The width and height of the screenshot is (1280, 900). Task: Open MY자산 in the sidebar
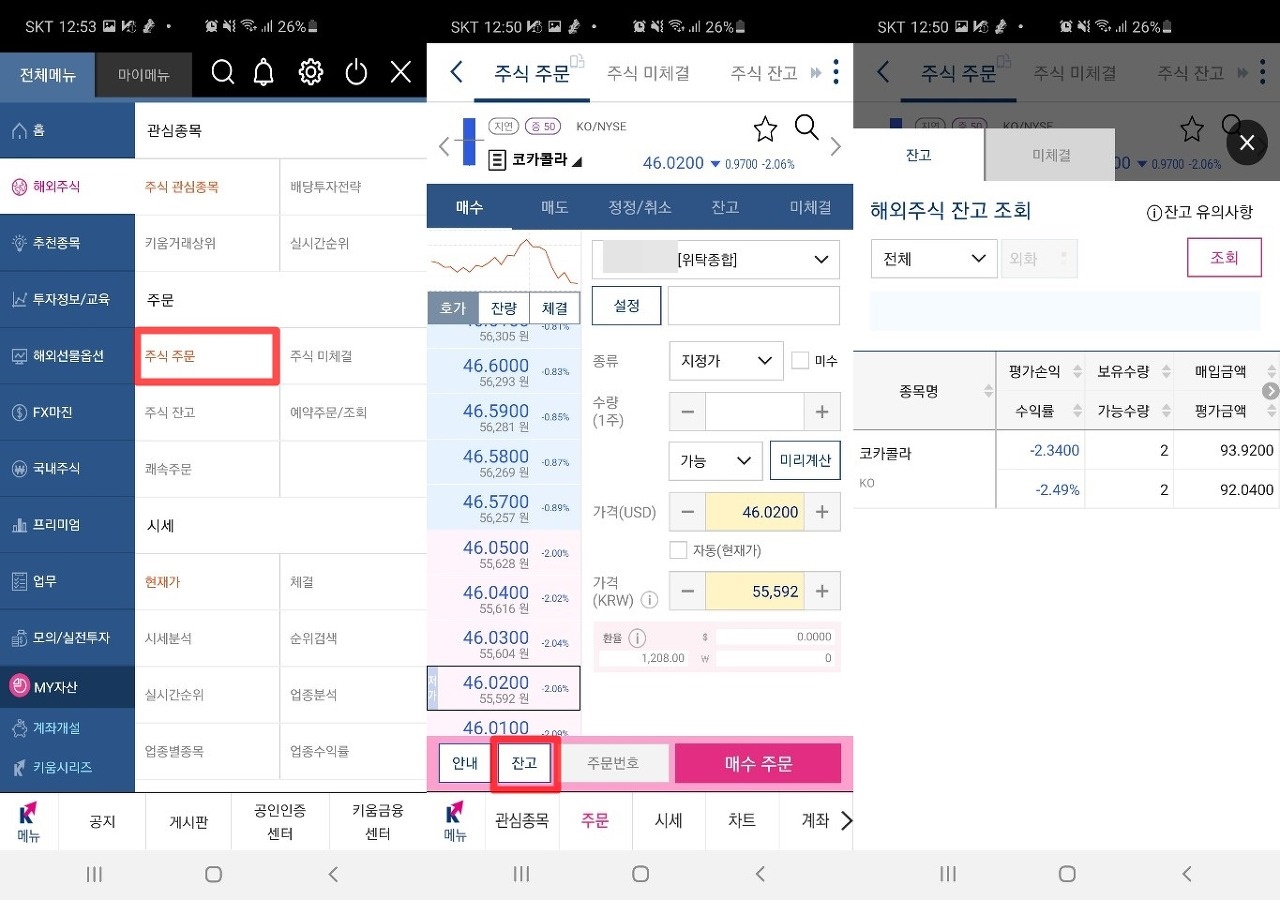pyautogui.click(x=67, y=687)
